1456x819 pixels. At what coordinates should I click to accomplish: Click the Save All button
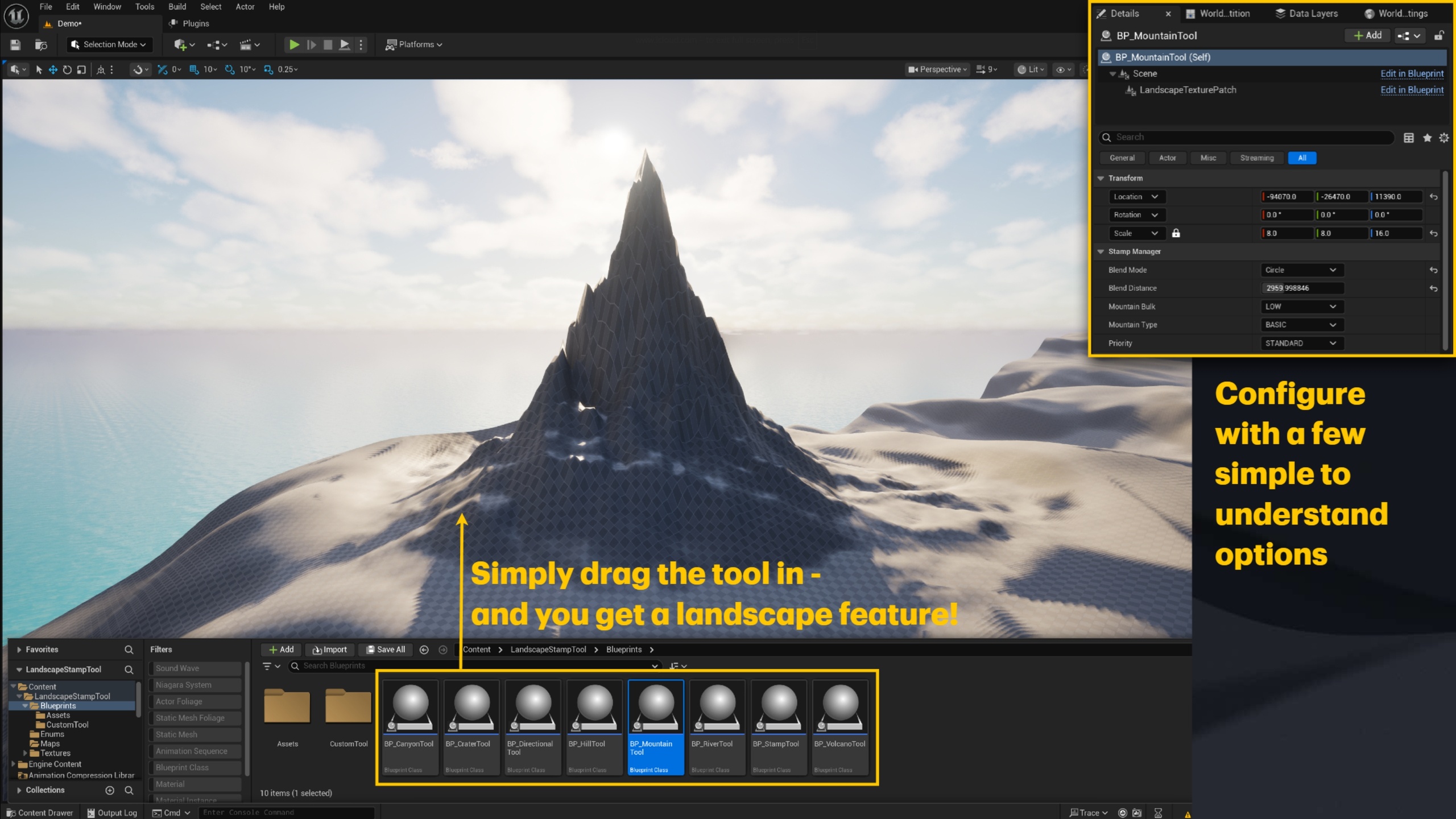click(x=385, y=650)
